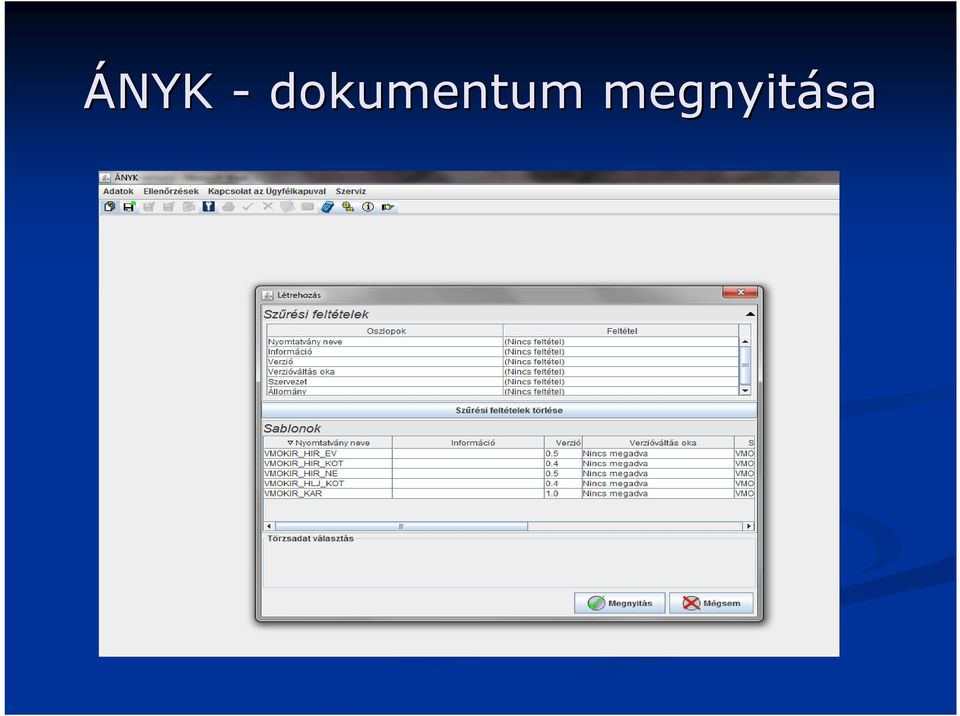
Task: Click the filter table vertical scrollbar thumb
Action: [745, 365]
